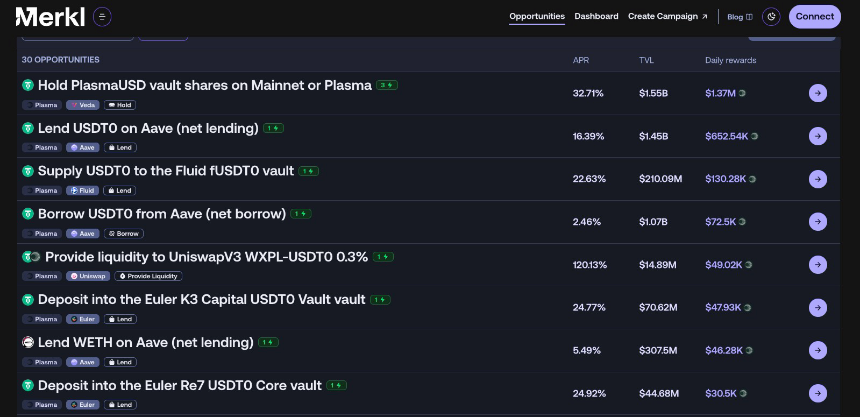This screenshot has height=417, width=860.
Task: Sort by Daily rewards column header
Action: point(730,60)
